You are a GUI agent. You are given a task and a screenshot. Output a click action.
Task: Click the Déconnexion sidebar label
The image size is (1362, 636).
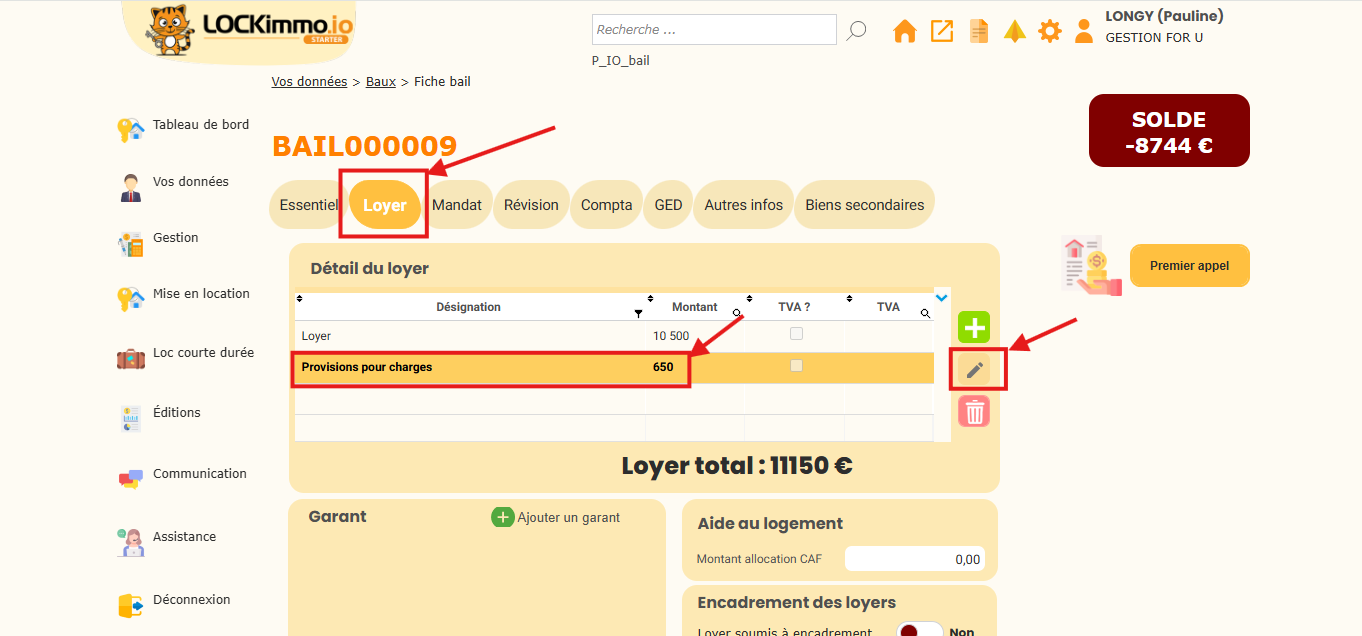192,600
